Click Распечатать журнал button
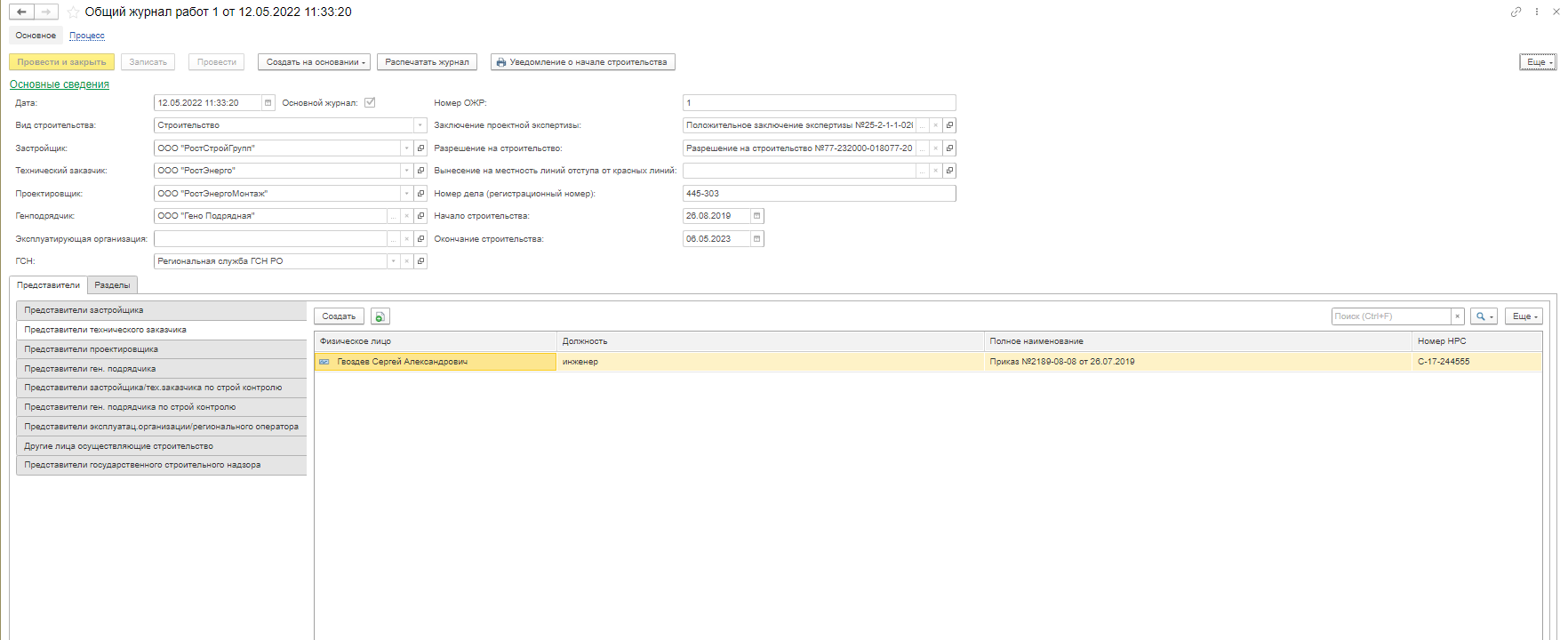This screenshot has height=640, width=1568. pyautogui.click(x=427, y=62)
